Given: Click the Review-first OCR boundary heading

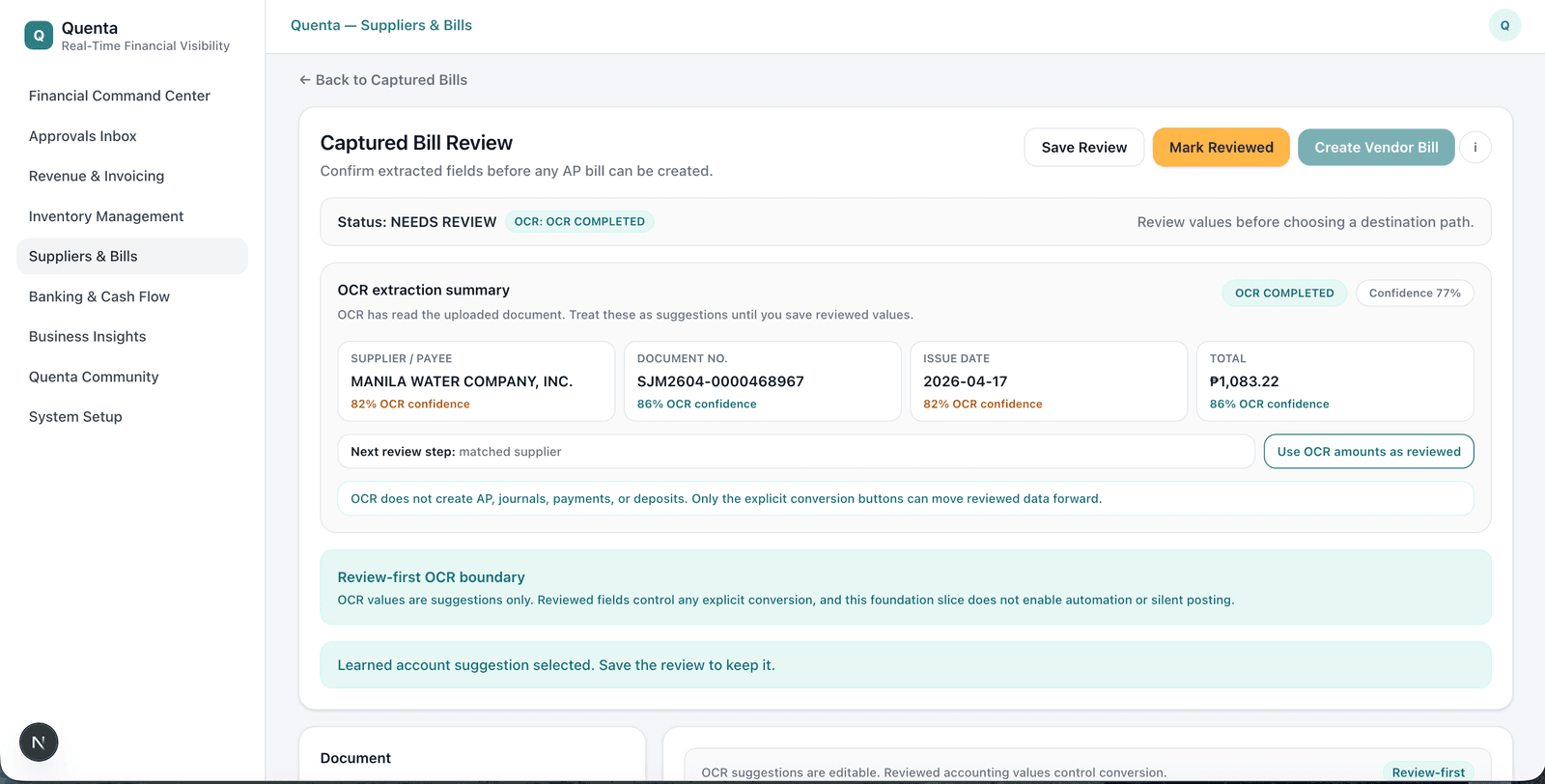Looking at the screenshot, I should pos(432,577).
